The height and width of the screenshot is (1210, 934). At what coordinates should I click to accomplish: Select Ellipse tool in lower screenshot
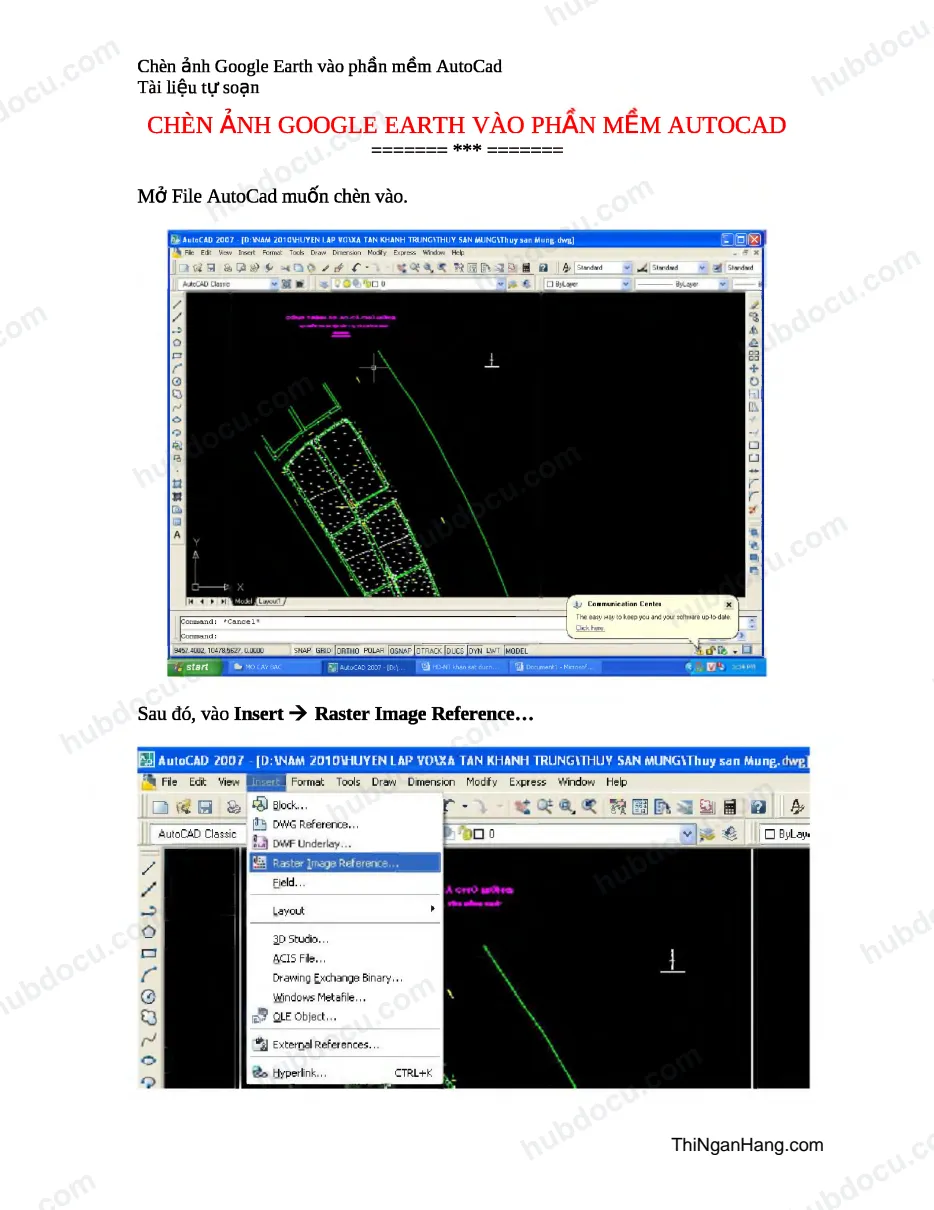(149, 1060)
